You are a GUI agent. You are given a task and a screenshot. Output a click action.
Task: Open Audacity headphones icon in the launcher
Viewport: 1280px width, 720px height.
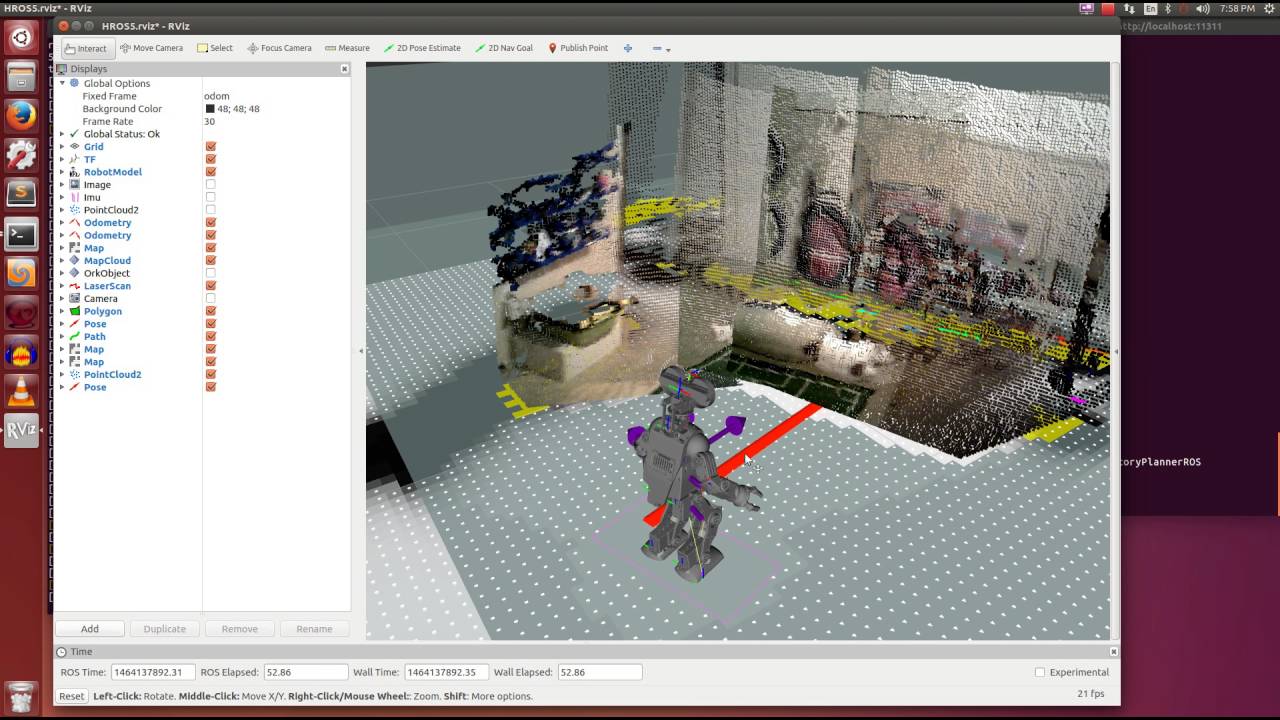(x=21, y=352)
